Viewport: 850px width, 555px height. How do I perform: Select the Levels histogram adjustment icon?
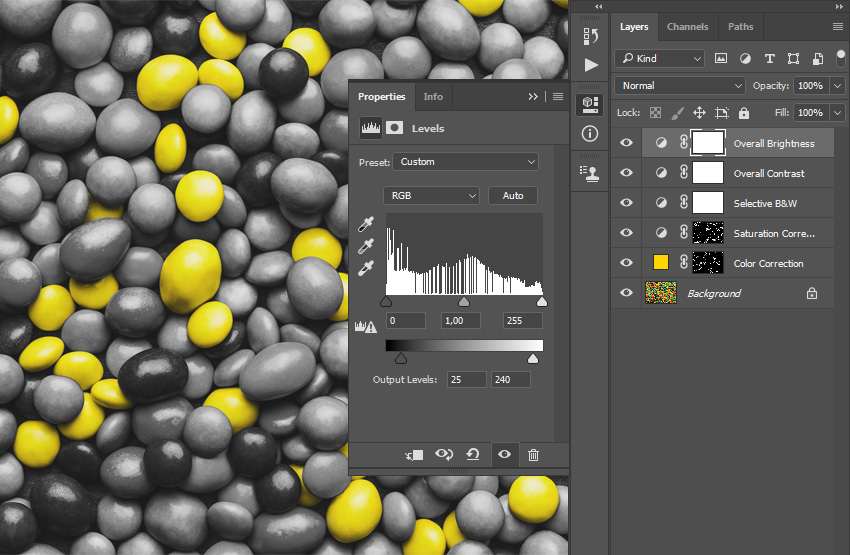(371, 128)
